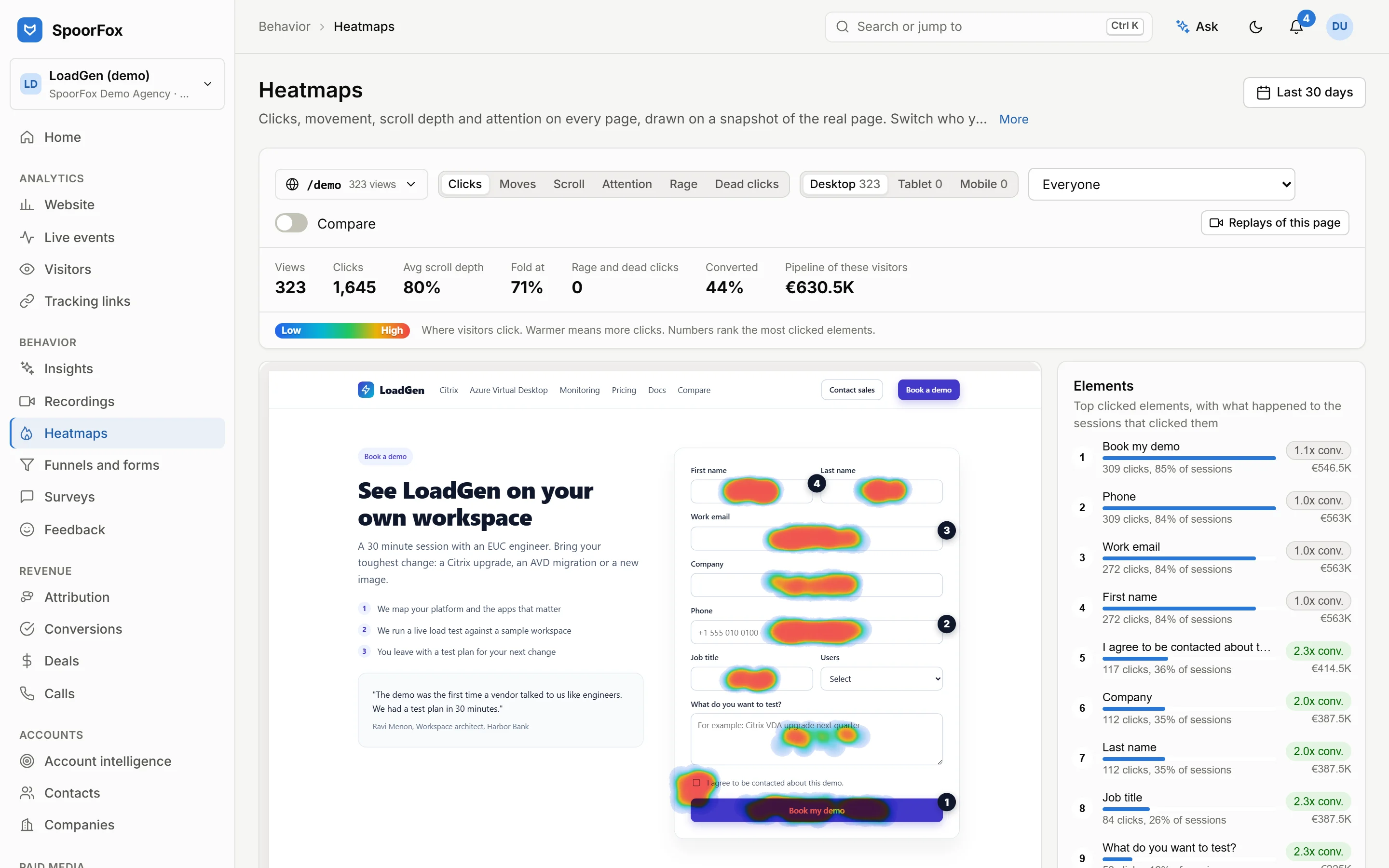Viewport: 1389px width, 868px height.
Task: Select the Mobile 0 device filter
Action: (x=983, y=184)
